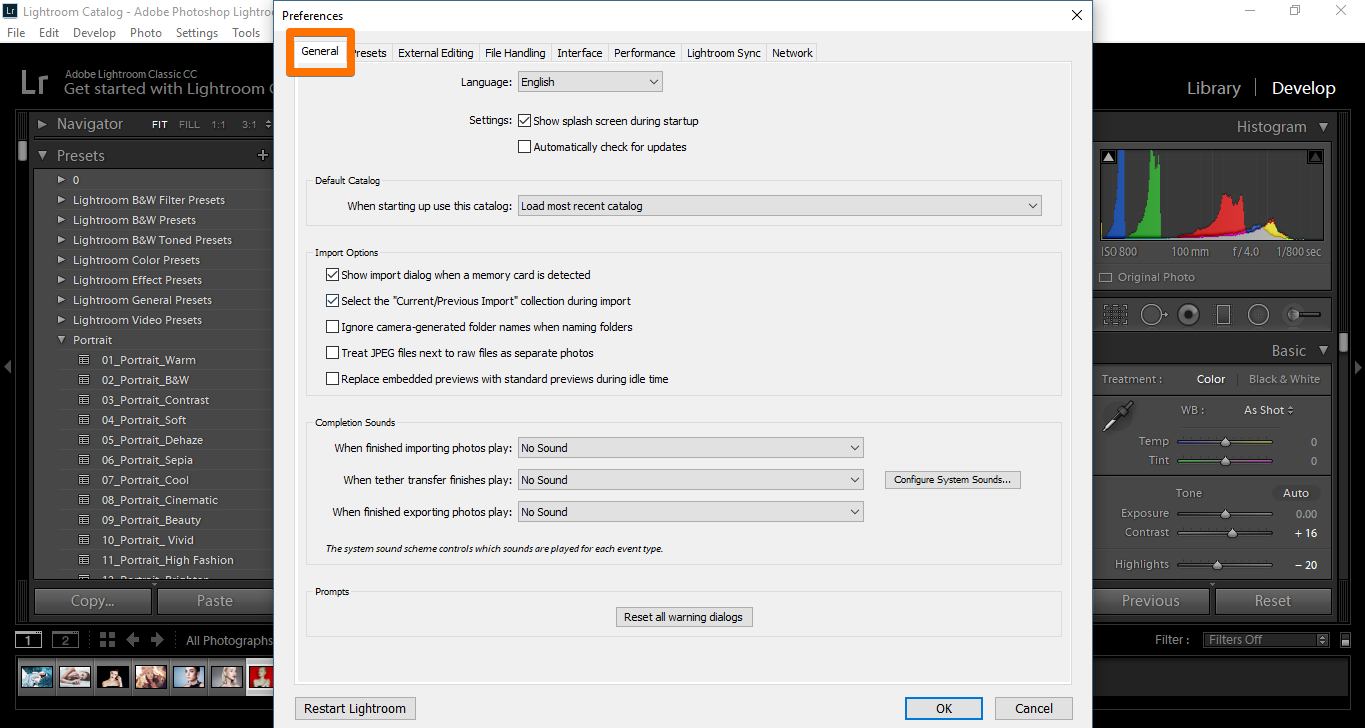This screenshot has height=728, width=1365.
Task: Collapse the Portrait presets folder
Action: coord(62,340)
